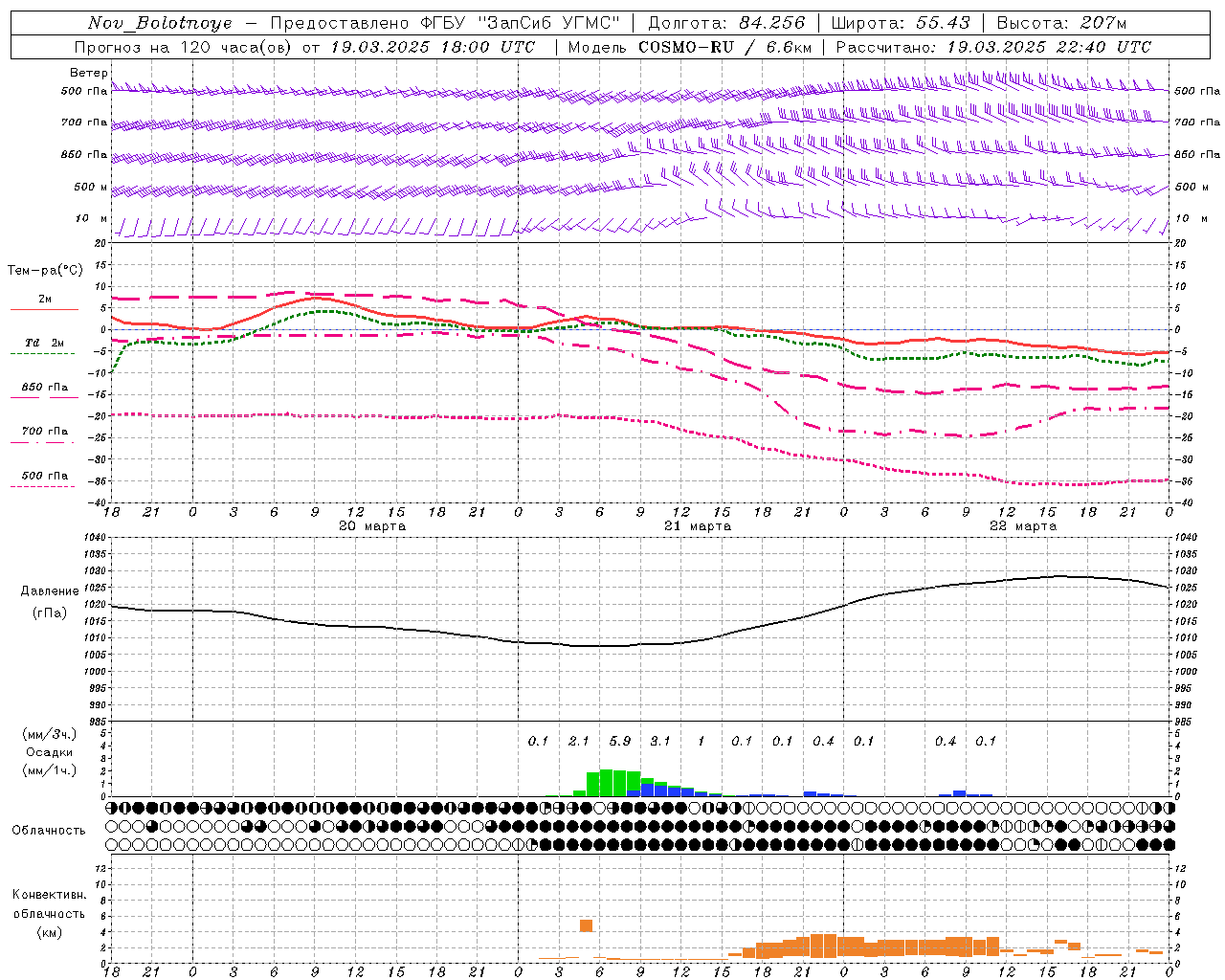Select the provider text ФГБУ "ЗапСиб УГМС"
The image size is (1225, 980).
pos(521,23)
